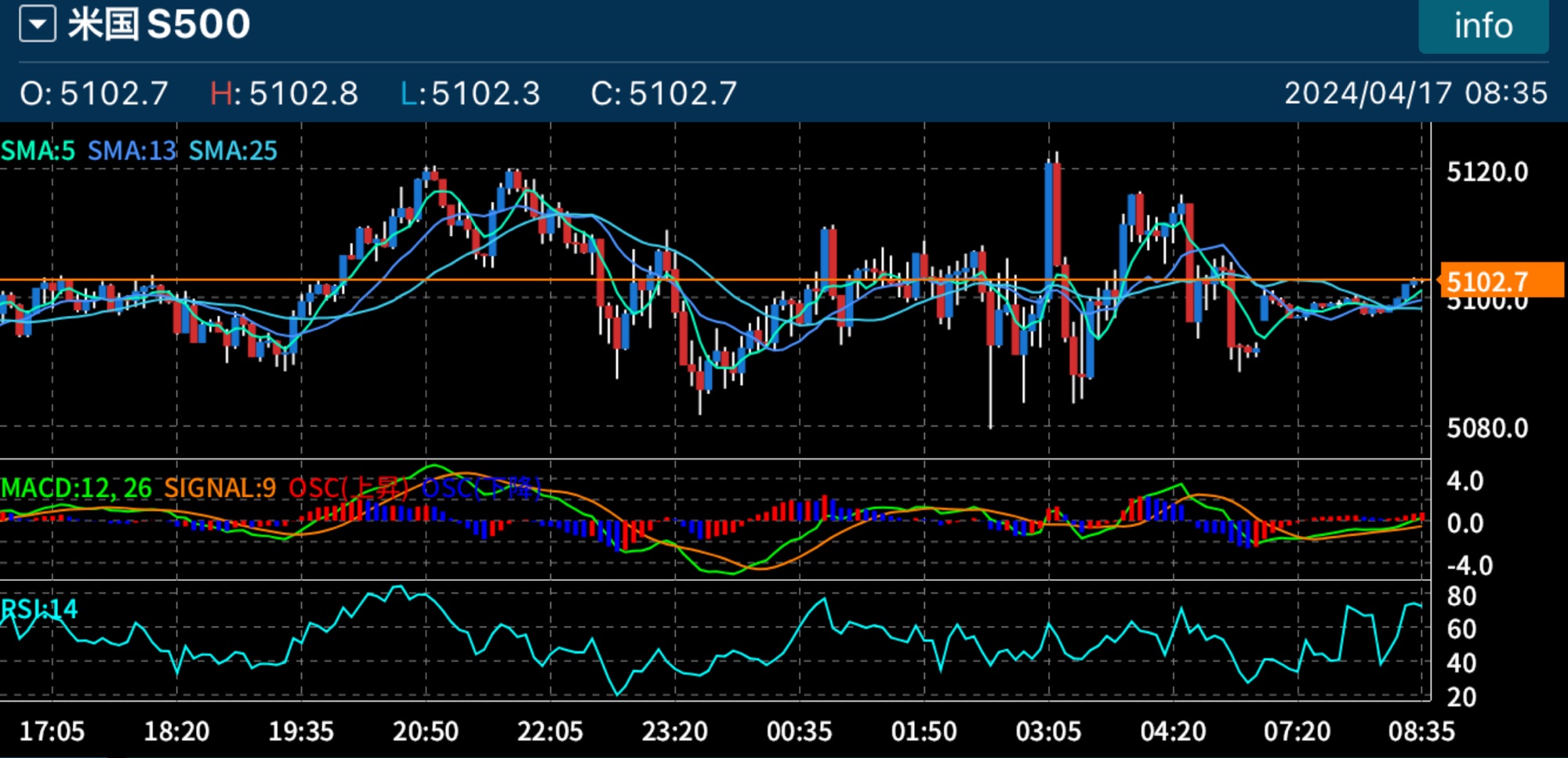Click the high price H: 5102.8 readout

point(284,93)
